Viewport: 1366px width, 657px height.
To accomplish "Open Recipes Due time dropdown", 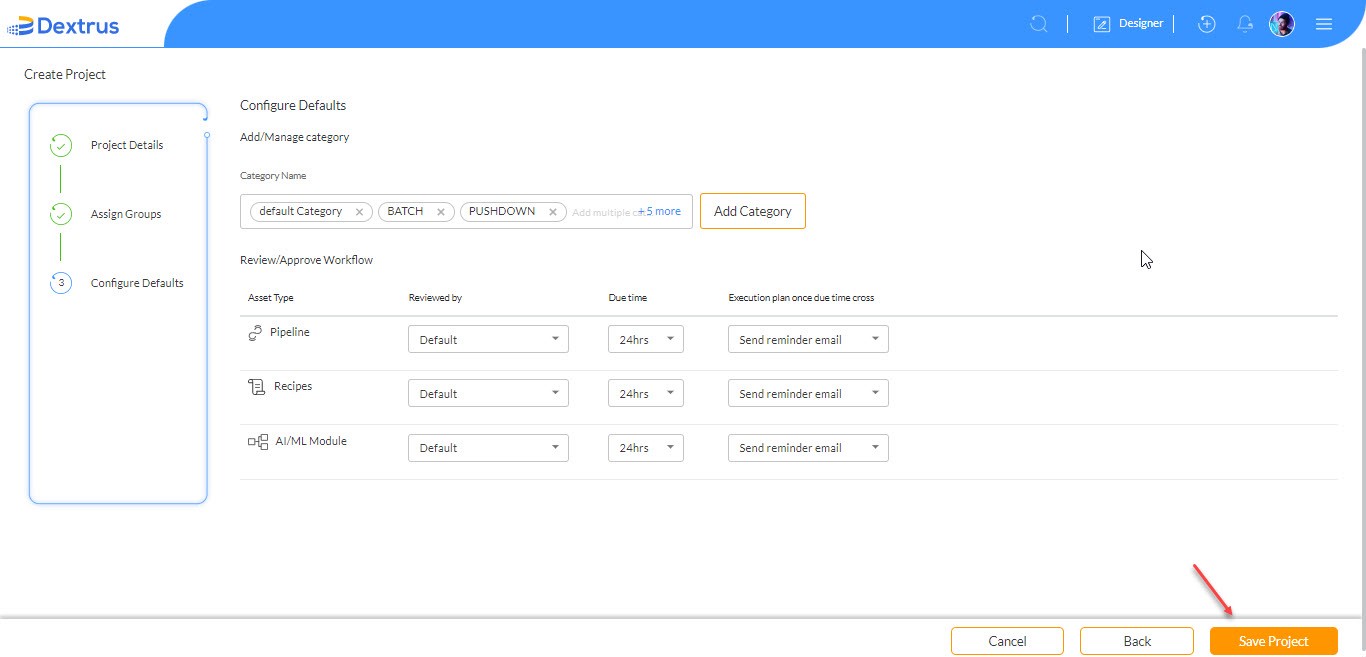I will click(646, 393).
